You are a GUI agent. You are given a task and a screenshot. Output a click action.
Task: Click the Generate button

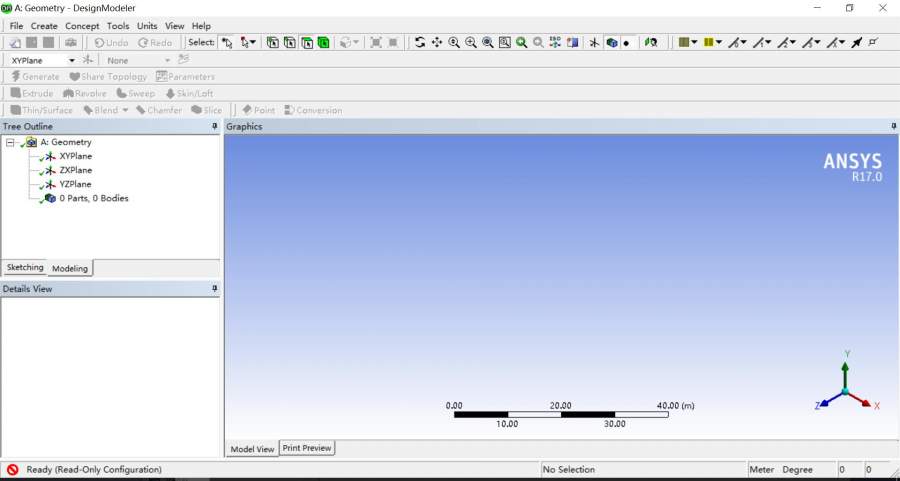(35, 76)
